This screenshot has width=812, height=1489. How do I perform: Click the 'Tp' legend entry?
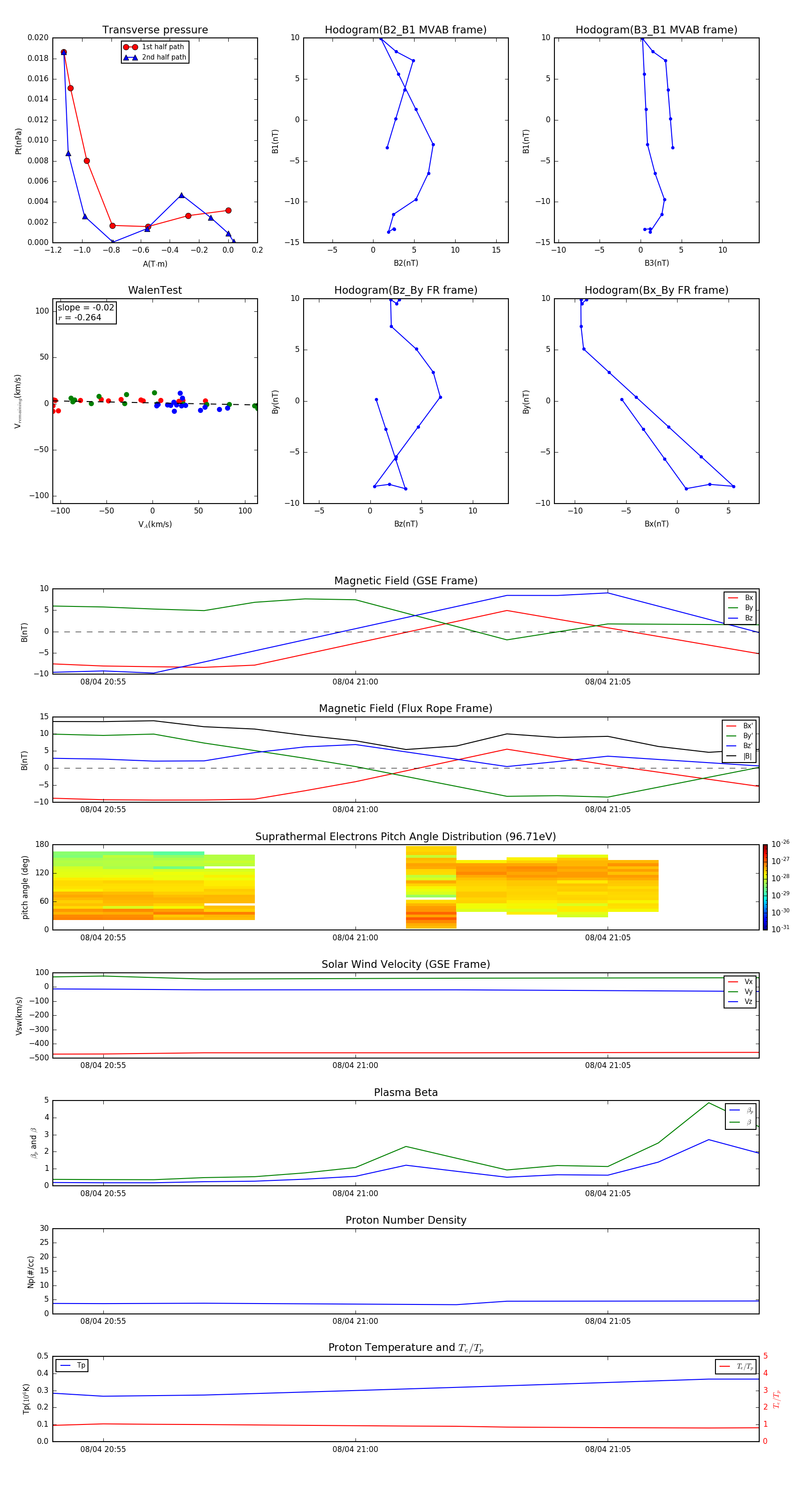click(x=72, y=1365)
